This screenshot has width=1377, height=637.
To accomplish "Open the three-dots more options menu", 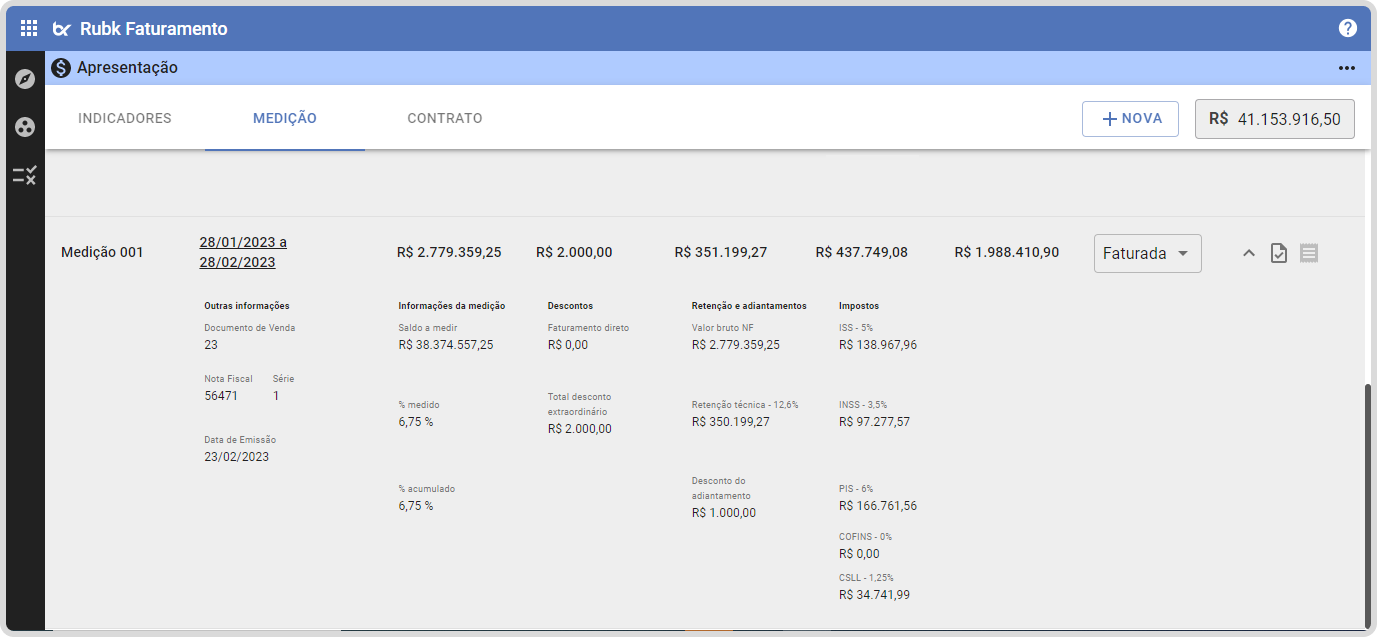I will [1347, 68].
